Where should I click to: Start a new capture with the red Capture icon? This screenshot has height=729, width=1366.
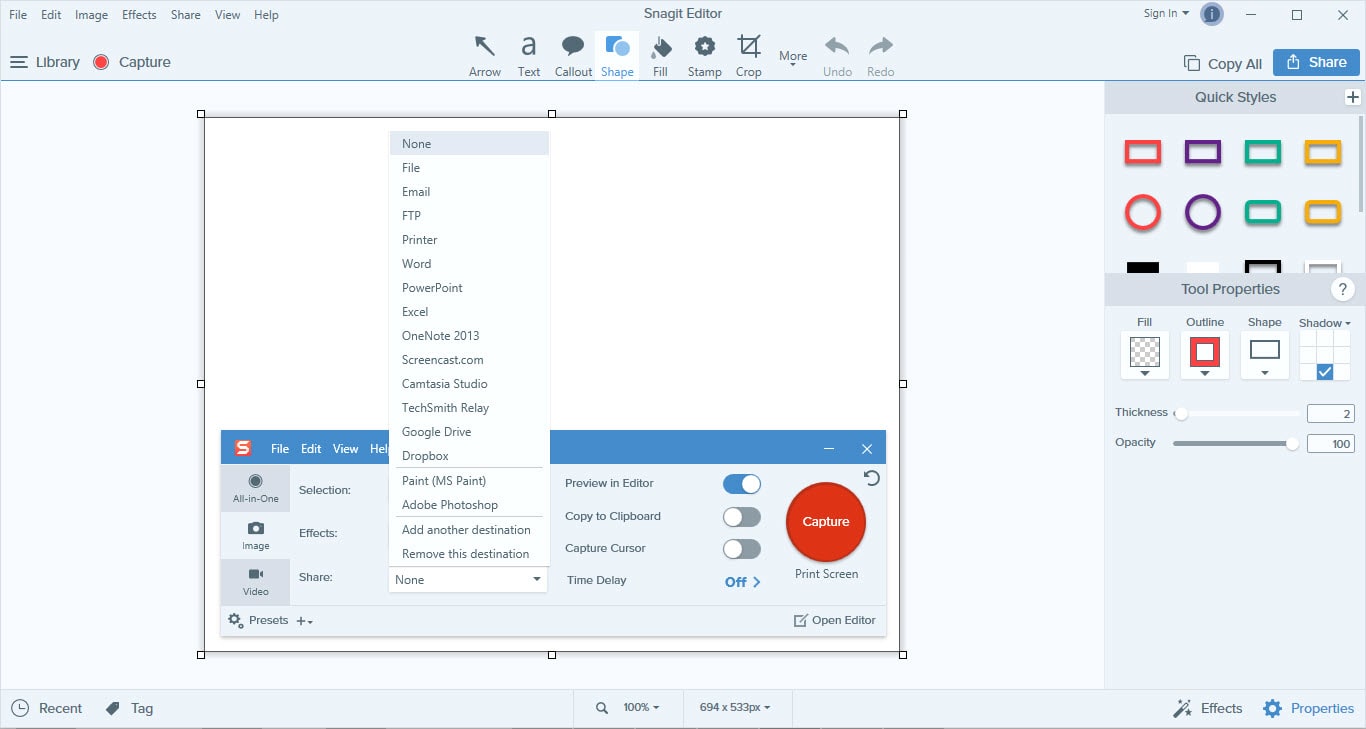click(x=101, y=62)
